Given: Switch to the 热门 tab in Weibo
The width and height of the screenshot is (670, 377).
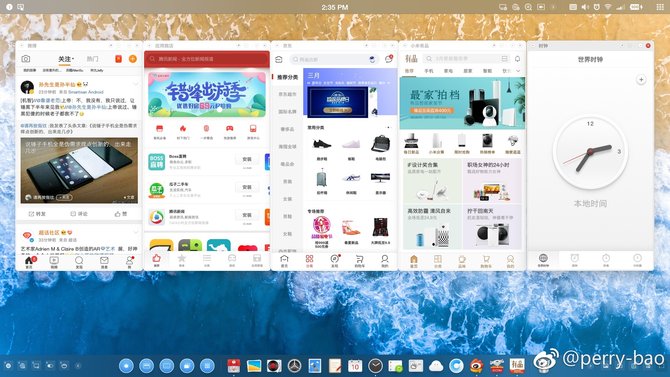Looking at the screenshot, I should tap(92, 59).
